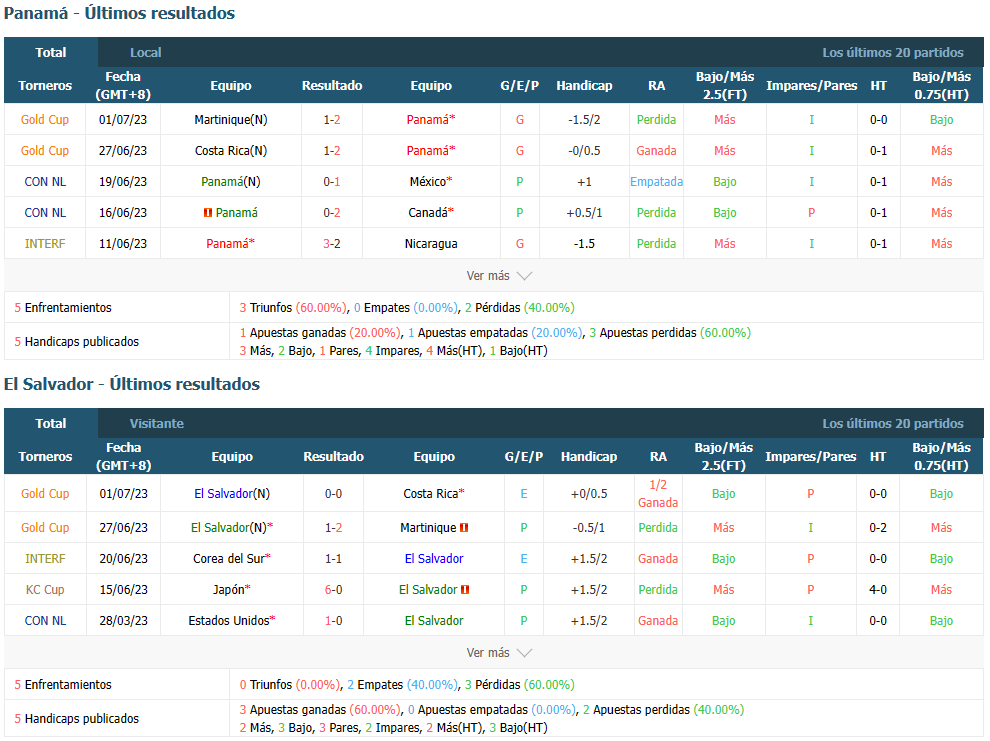Click the 1/2 Ganada RA cell

tap(658, 494)
